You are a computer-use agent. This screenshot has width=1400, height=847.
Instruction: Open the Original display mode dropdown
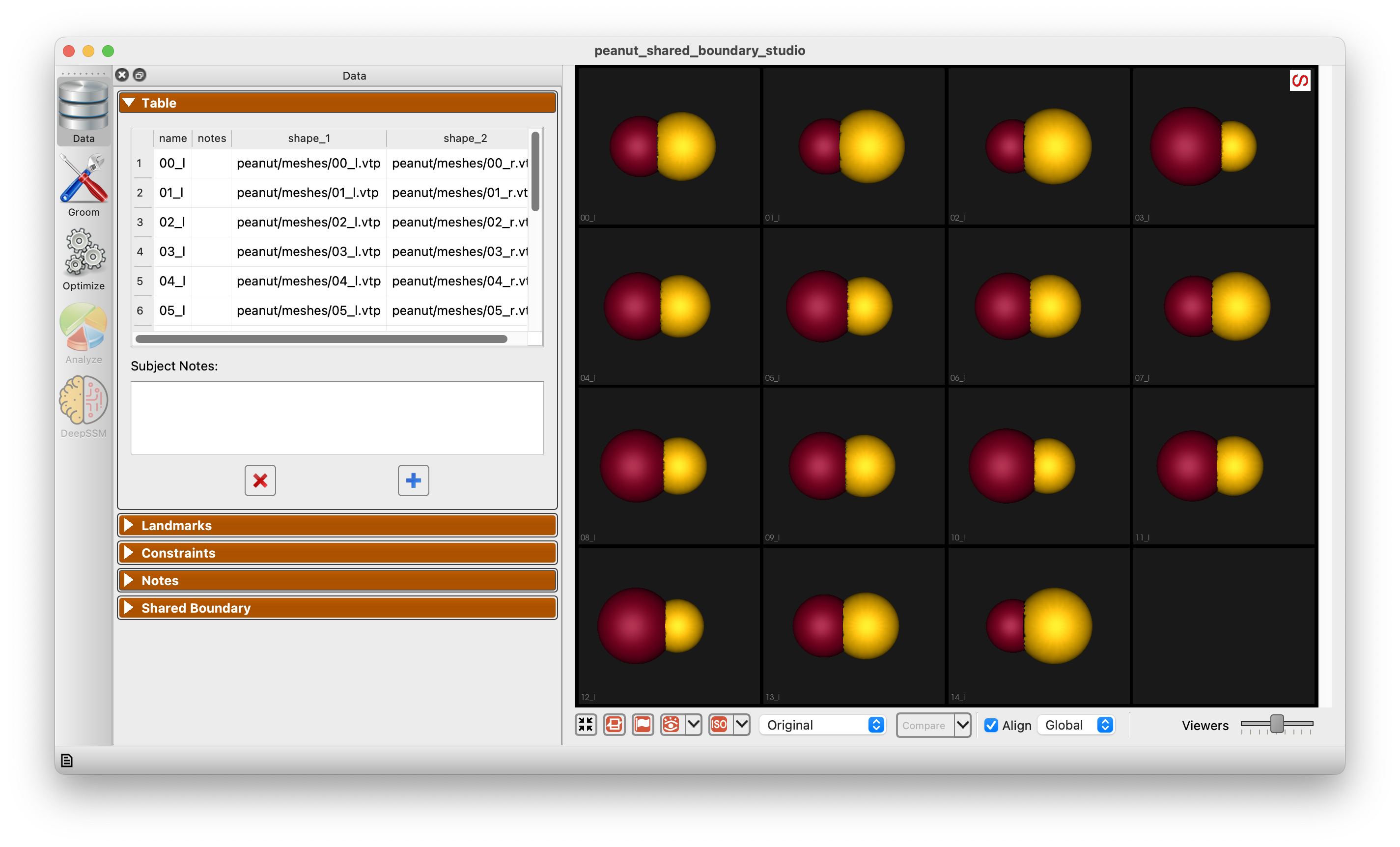click(x=823, y=726)
